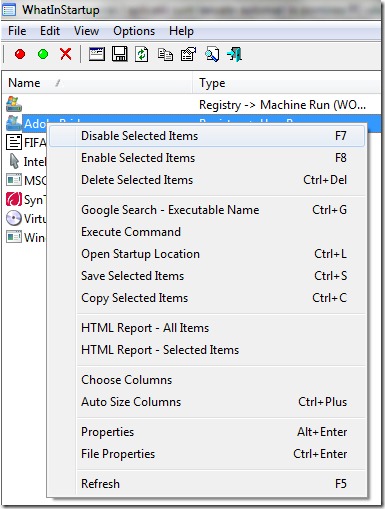The height and width of the screenshot is (509, 385).
Task: Click the green Enable Selected Items toolbar icon
Action: (43, 54)
